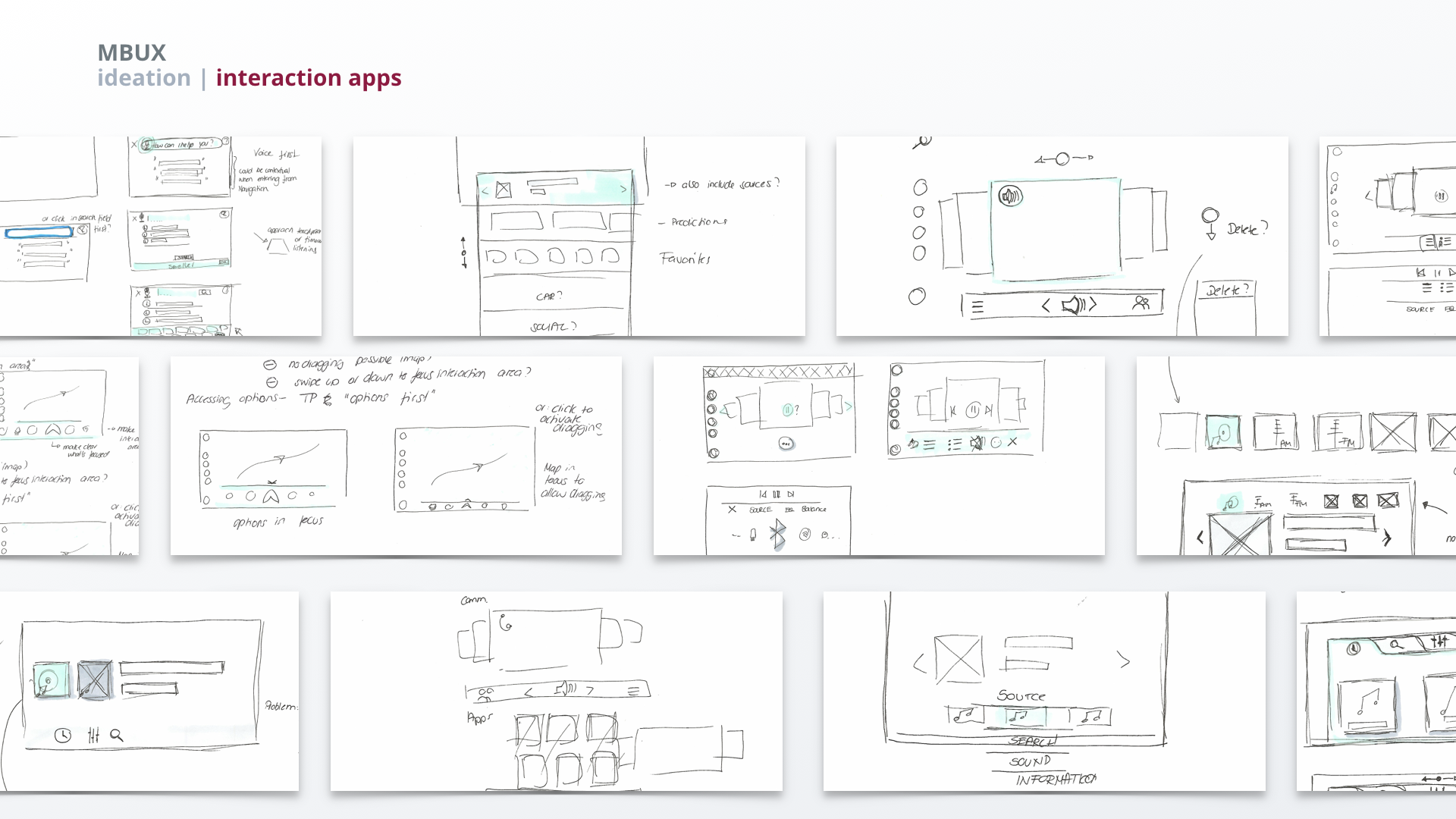Click the clock icon in bottom-left sketch
The height and width of the screenshot is (819, 1456).
tap(62, 736)
